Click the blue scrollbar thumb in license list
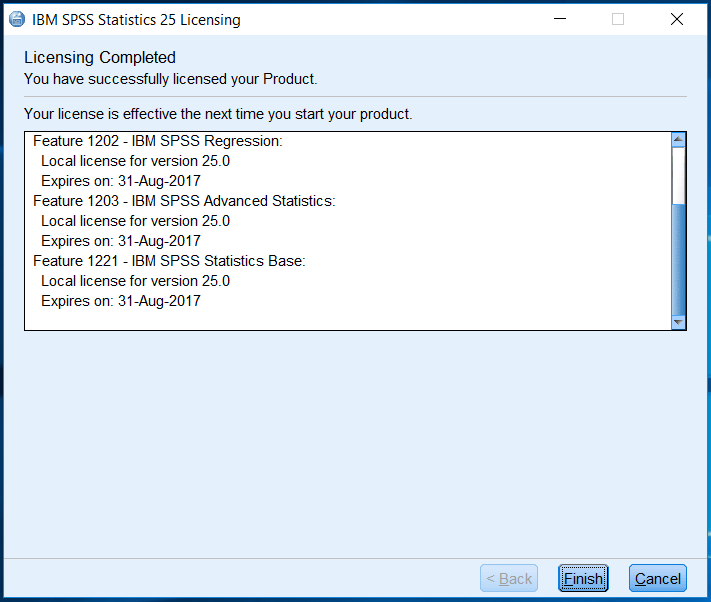 pos(678,260)
